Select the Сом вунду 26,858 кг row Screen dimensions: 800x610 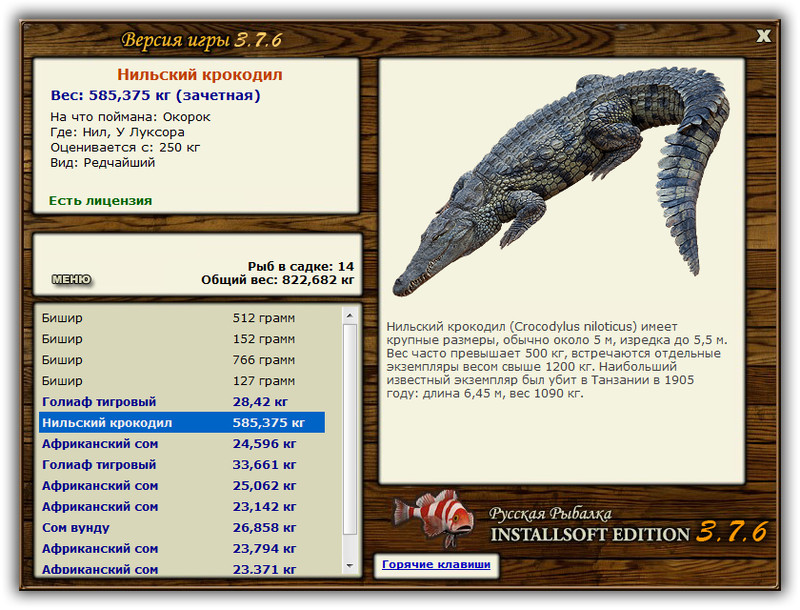coord(182,527)
